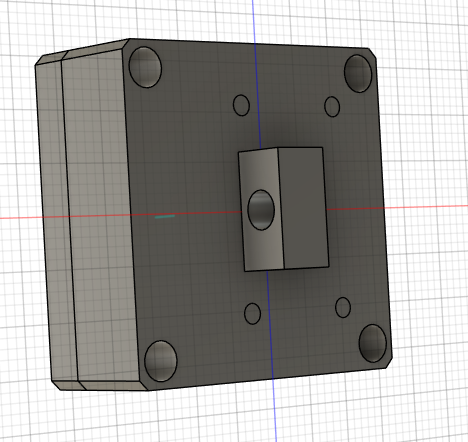The image size is (468, 442).
Task: Select the upper-left small hole on plate
Action: (x=241, y=105)
